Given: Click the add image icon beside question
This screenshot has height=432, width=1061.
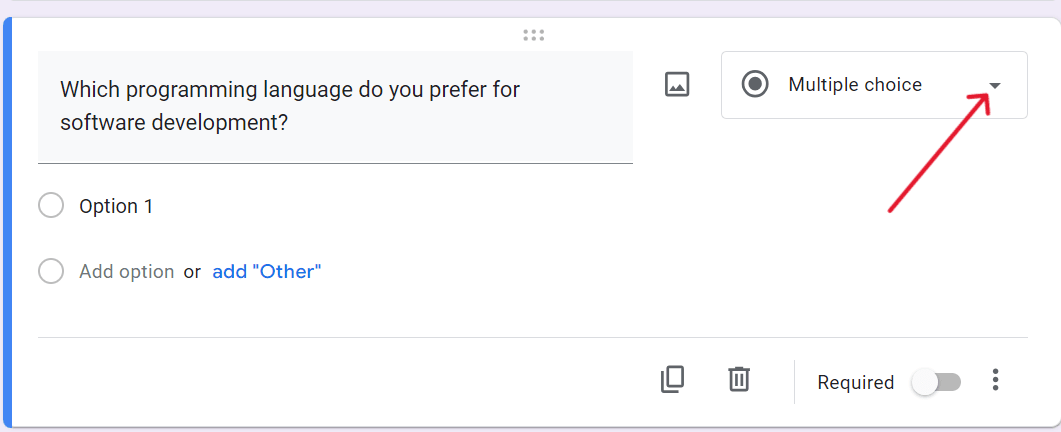Looking at the screenshot, I should [677, 85].
